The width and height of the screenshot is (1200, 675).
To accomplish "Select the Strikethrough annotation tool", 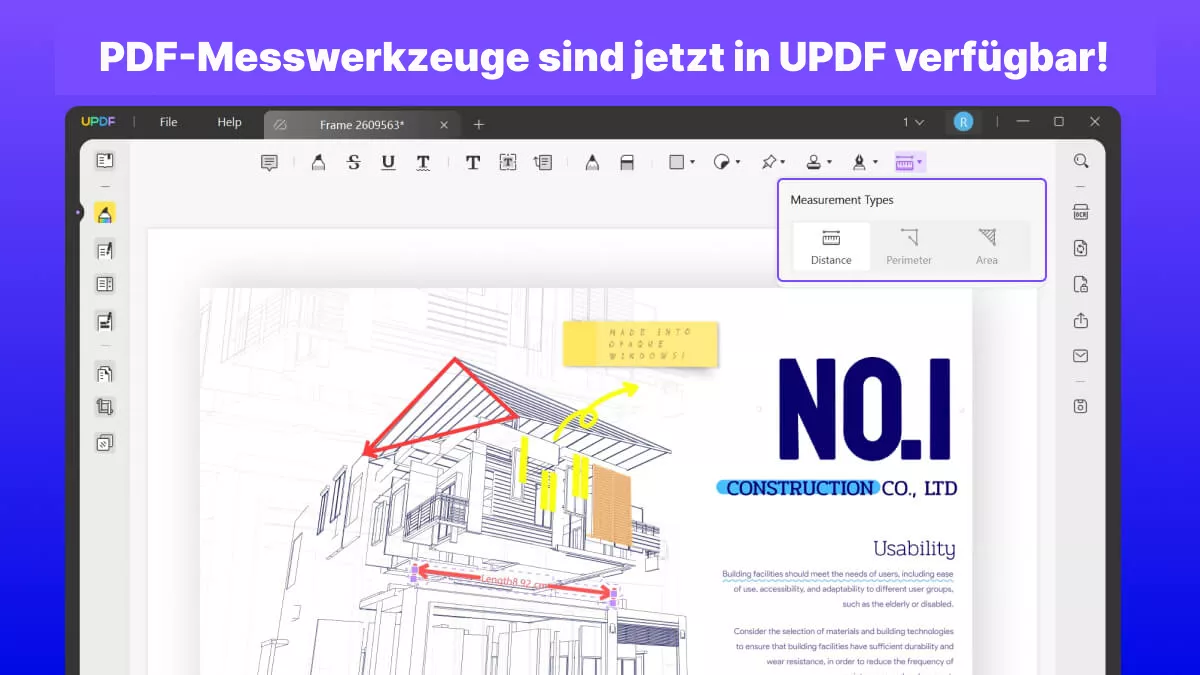I will point(354,161).
